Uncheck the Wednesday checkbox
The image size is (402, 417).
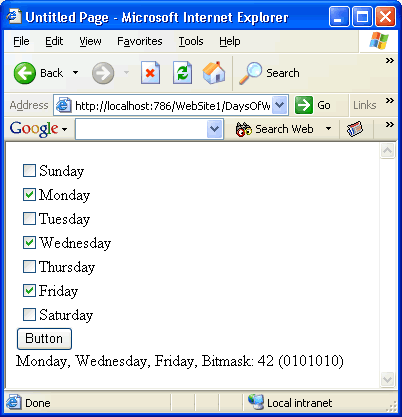click(x=29, y=242)
